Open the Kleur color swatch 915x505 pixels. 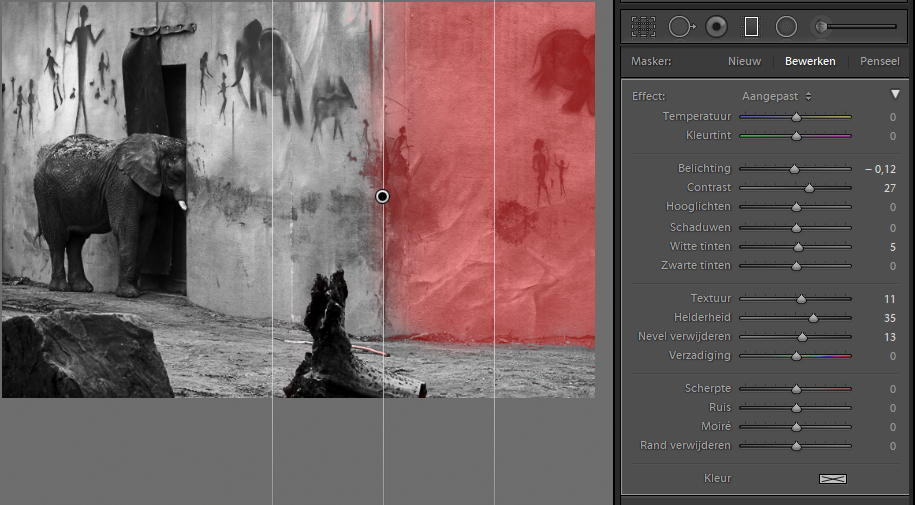click(x=832, y=478)
